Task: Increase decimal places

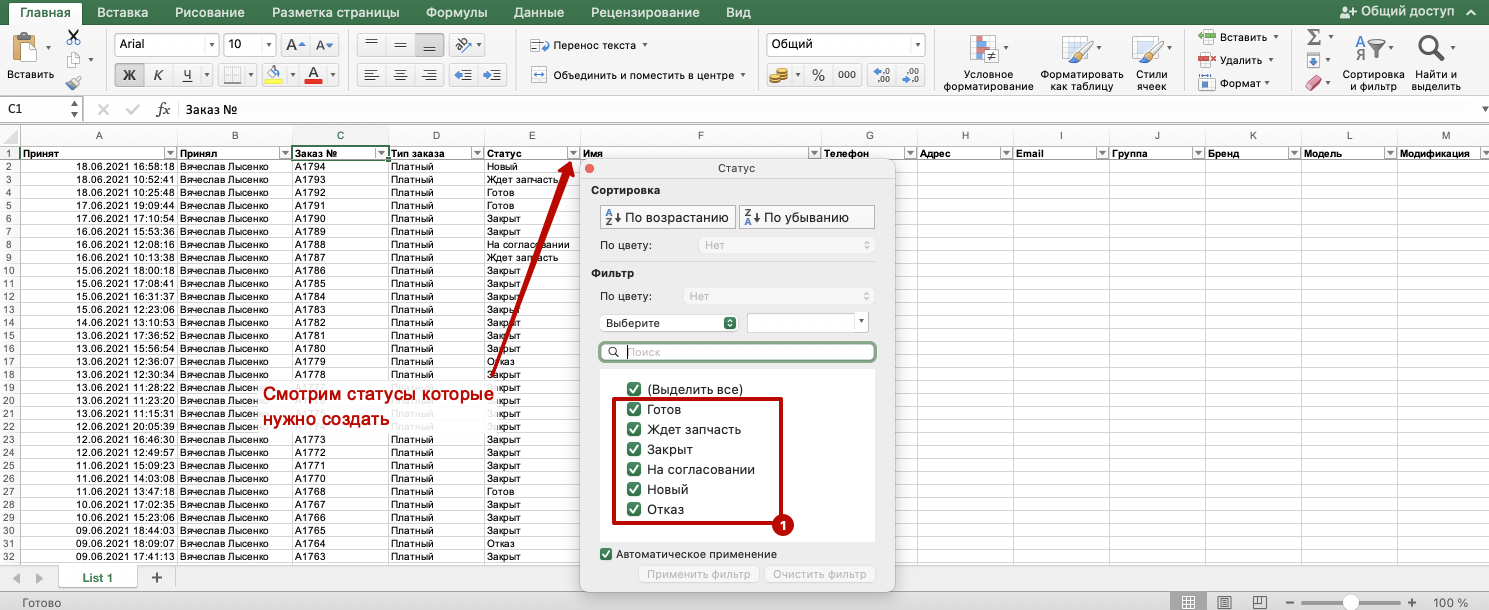Action: coord(882,75)
